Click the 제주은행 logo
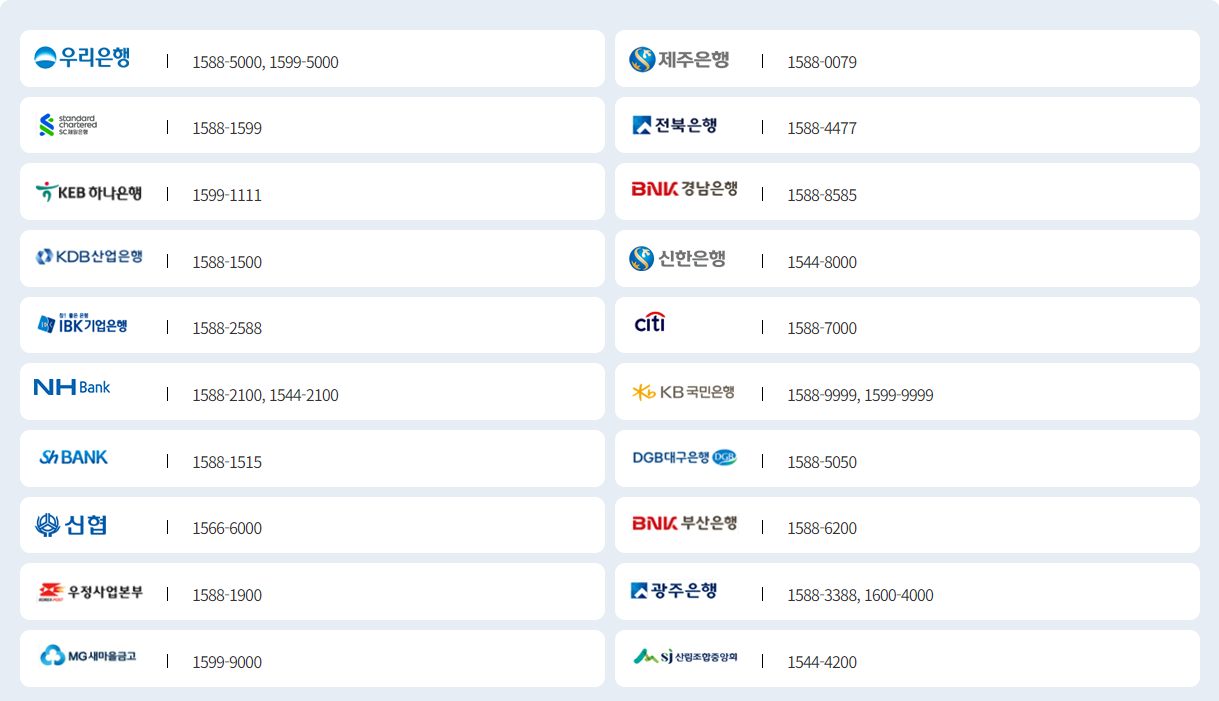 click(x=679, y=60)
